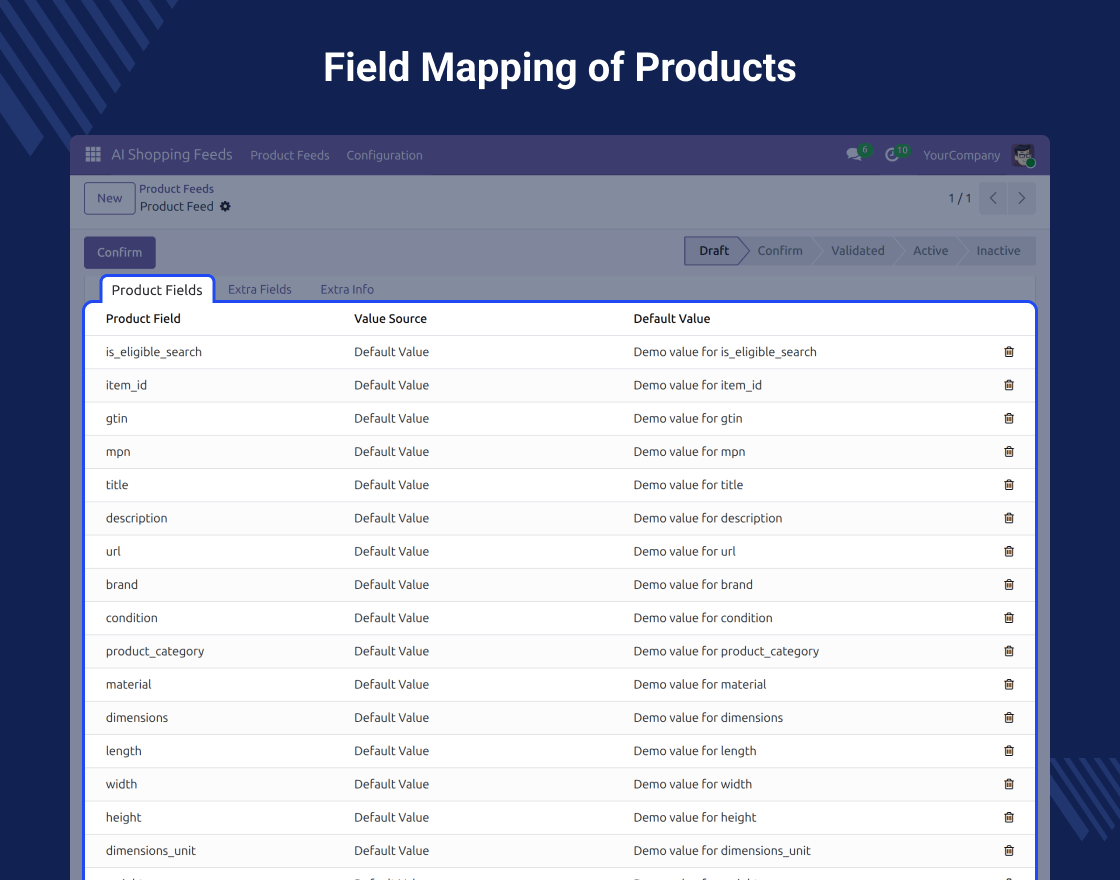Select the 'is_eligible_search' field cell
The height and width of the screenshot is (880, 1120).
click(x=154, y=351)
